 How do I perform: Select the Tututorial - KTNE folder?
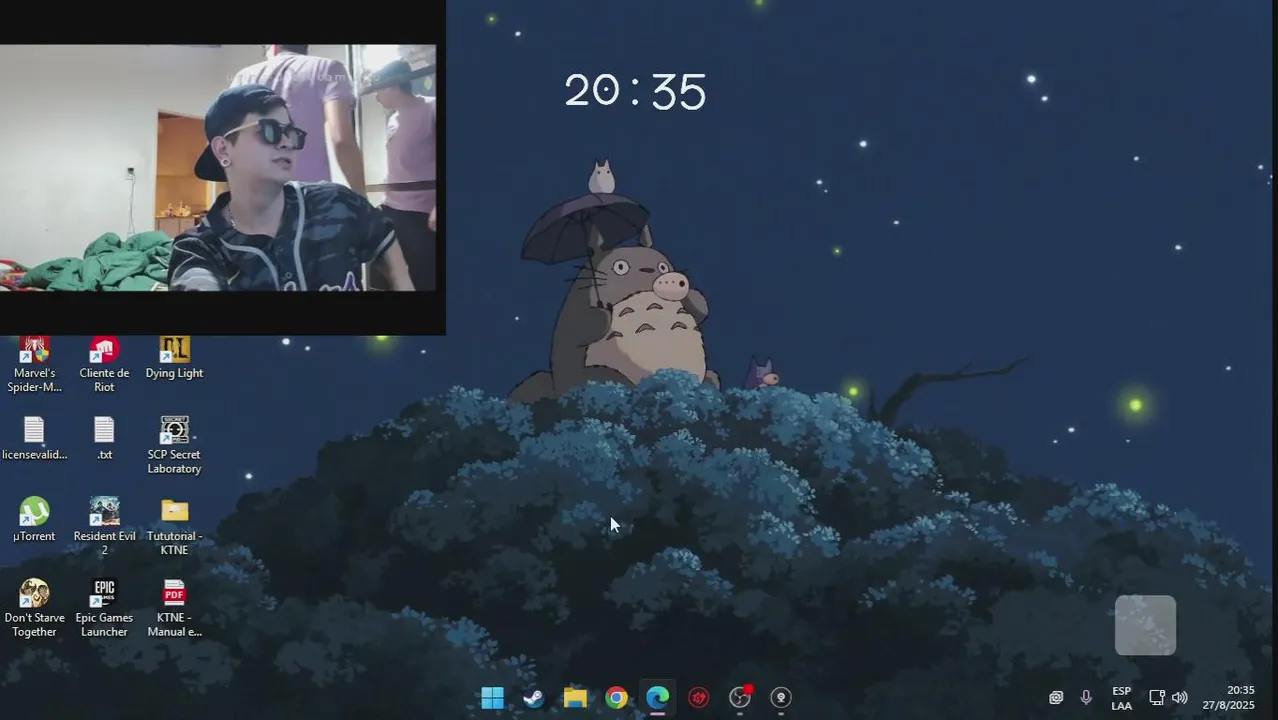click(174, 527)
